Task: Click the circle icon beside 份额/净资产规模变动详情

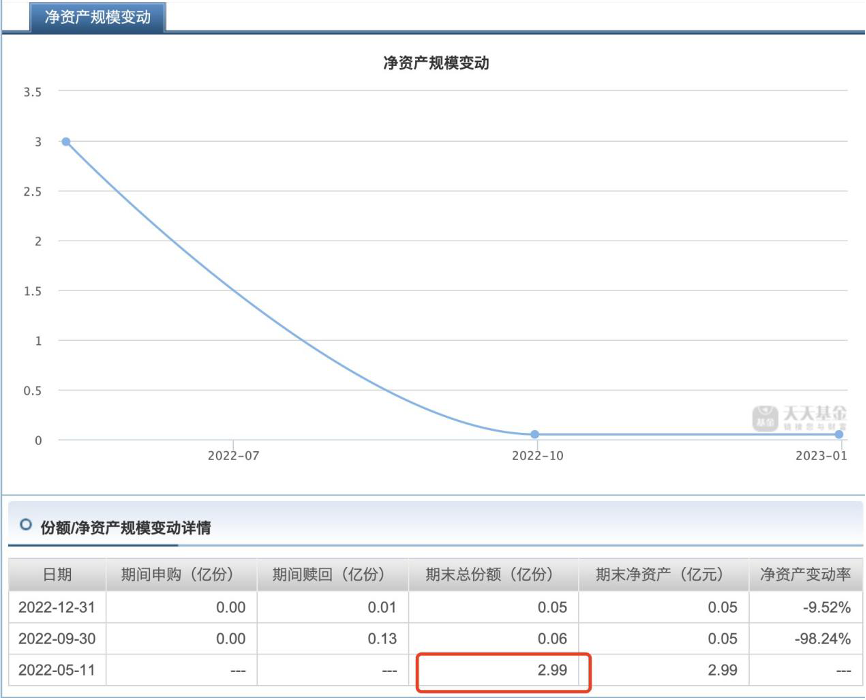Action: click(x=25, y=525)
